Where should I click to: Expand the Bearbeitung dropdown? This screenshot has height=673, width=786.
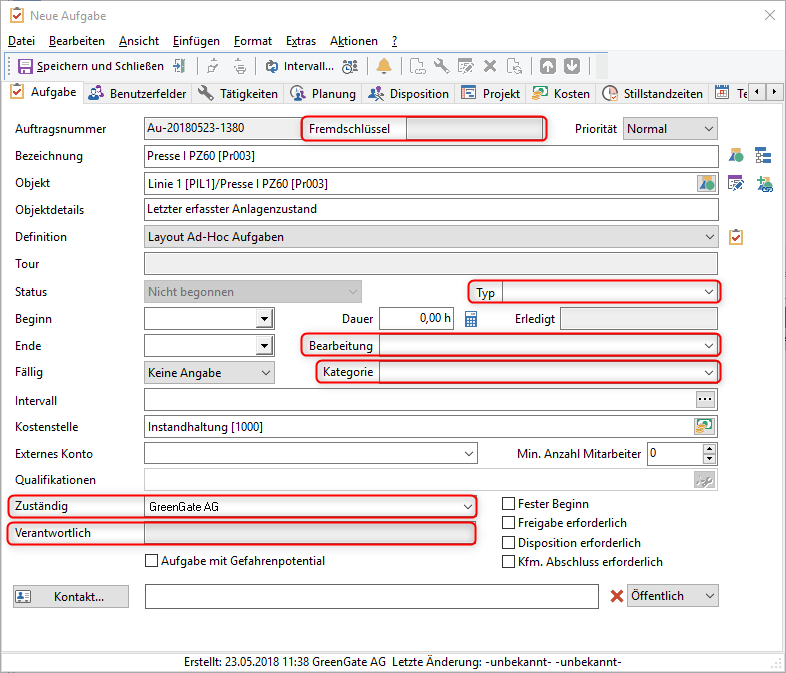(x=708, y=345)
